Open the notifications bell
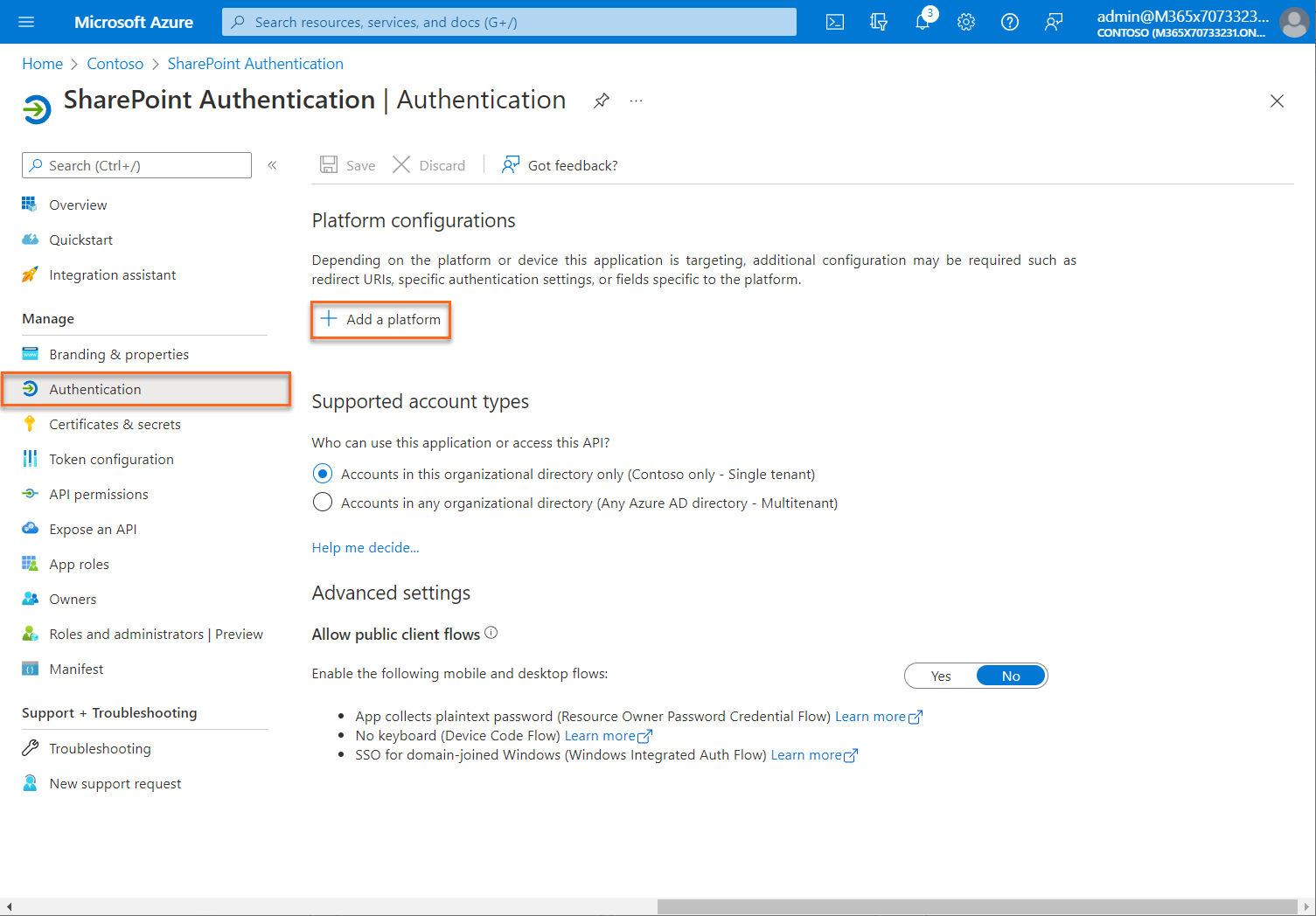This screenshot has height=916, width=1316. tap(922, 22)
